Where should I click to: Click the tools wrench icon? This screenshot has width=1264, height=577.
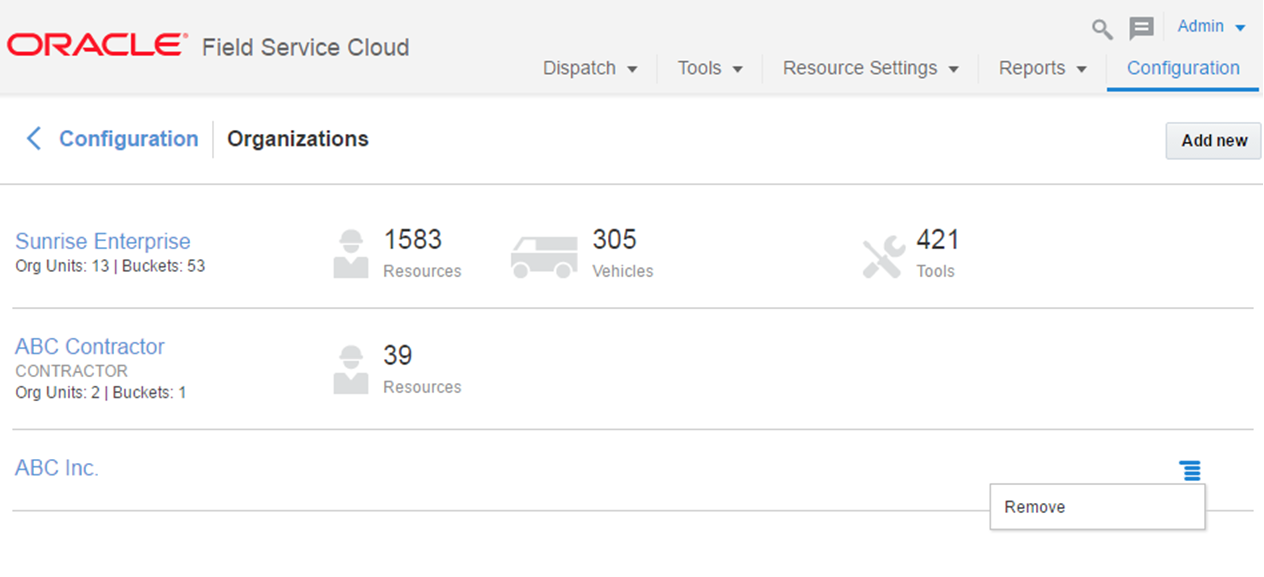coord(883,256)
